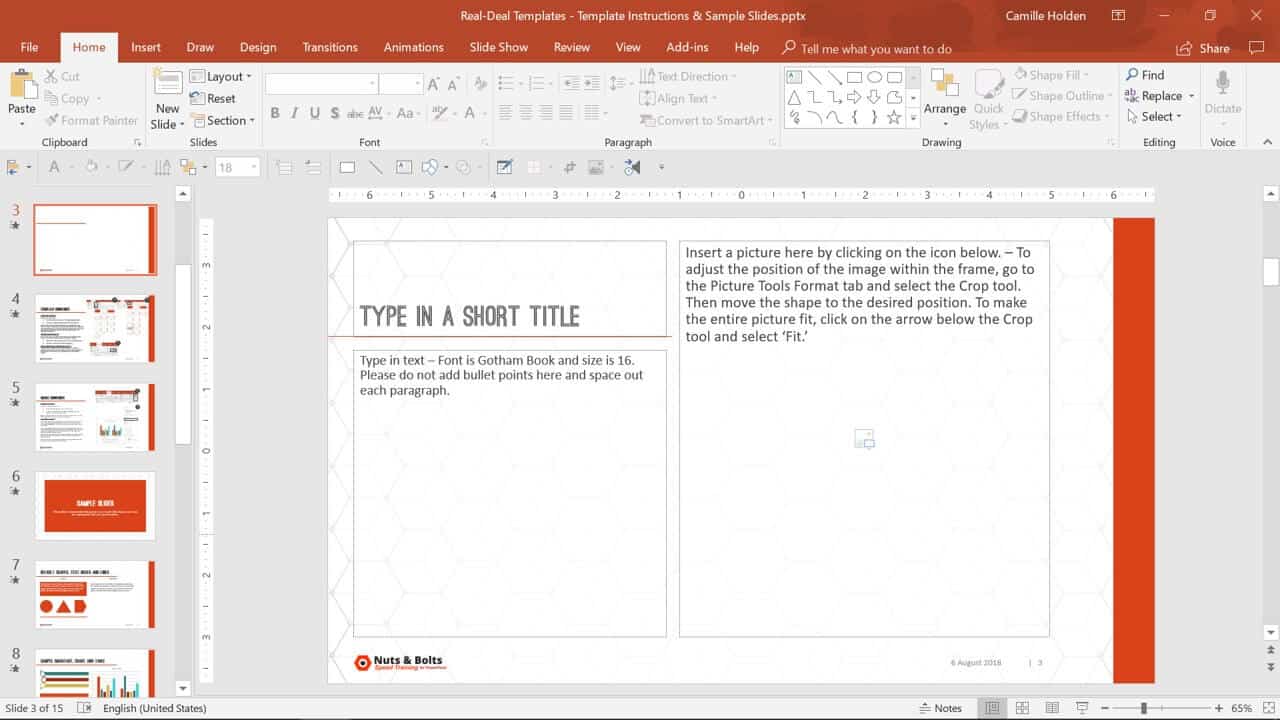Select Right Arrow shape in gallery
Viewport: 1280px width, 720px height.
(854, 97)
